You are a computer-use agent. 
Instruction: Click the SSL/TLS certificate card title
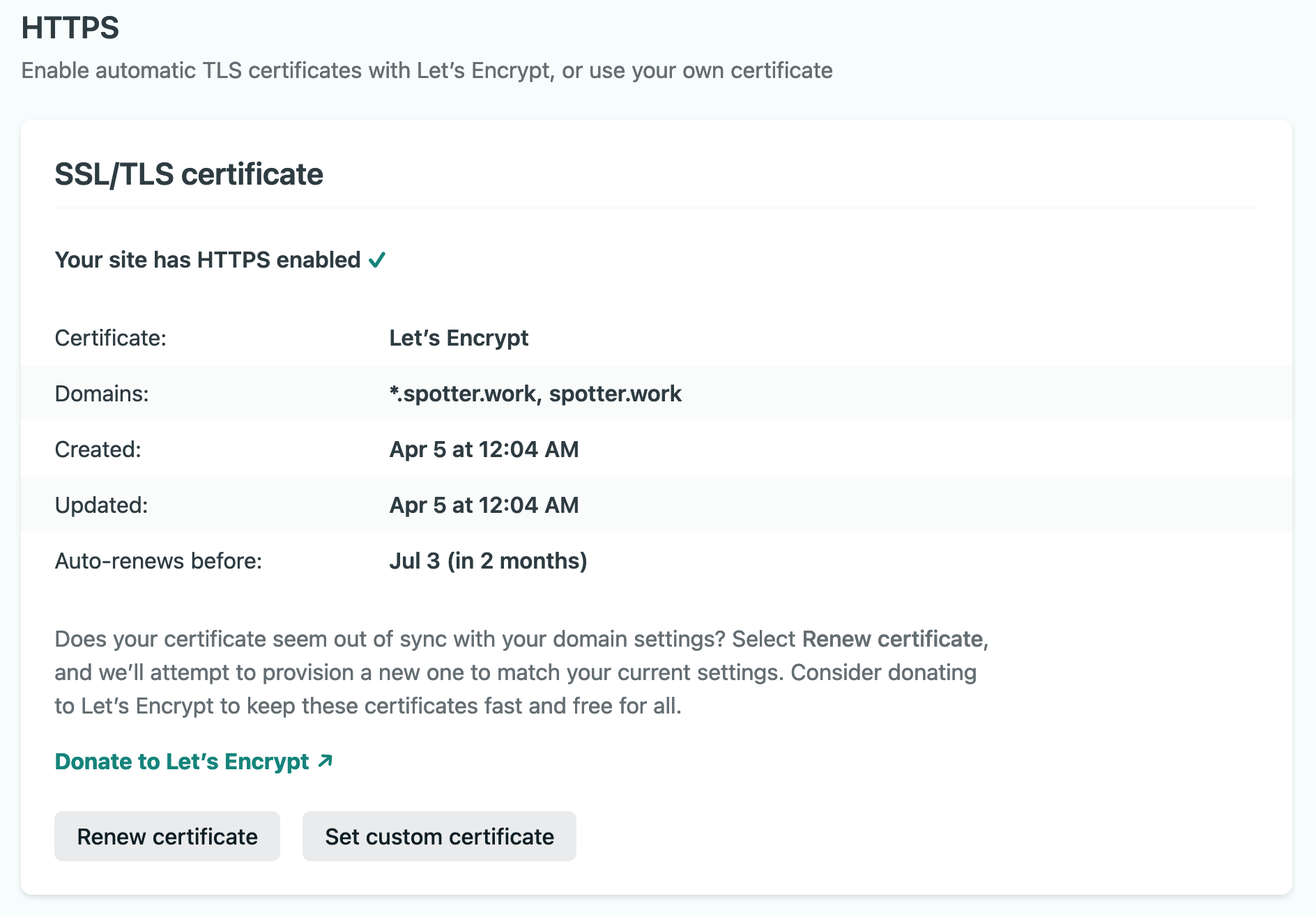point(189,174)
